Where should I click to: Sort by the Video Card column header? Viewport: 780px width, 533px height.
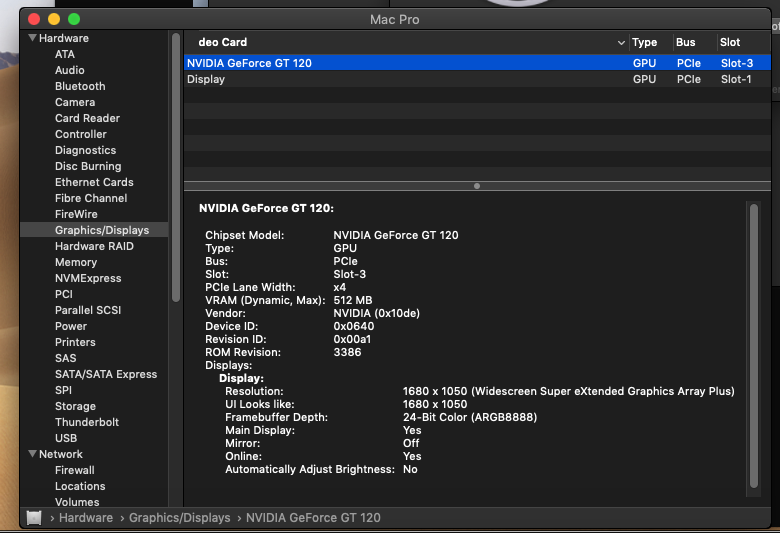(x=405, y=42)
